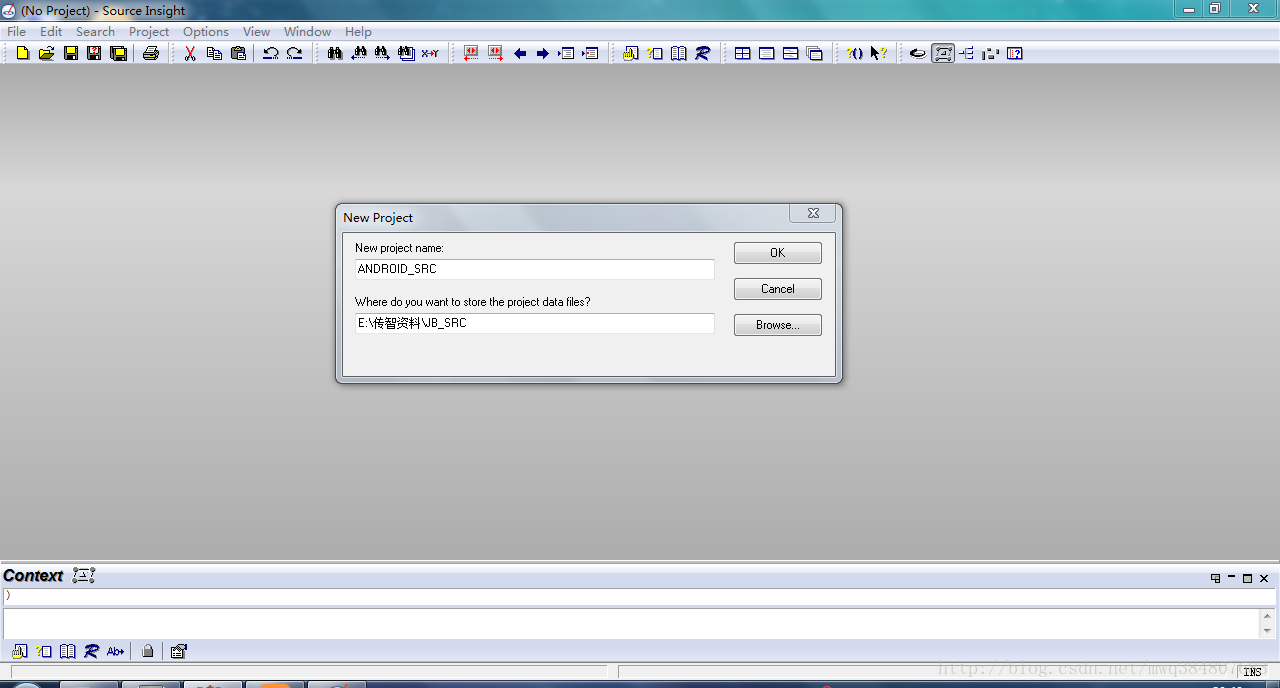Open the Help menu
The image size is (1280, 688).
click(358, 31)
